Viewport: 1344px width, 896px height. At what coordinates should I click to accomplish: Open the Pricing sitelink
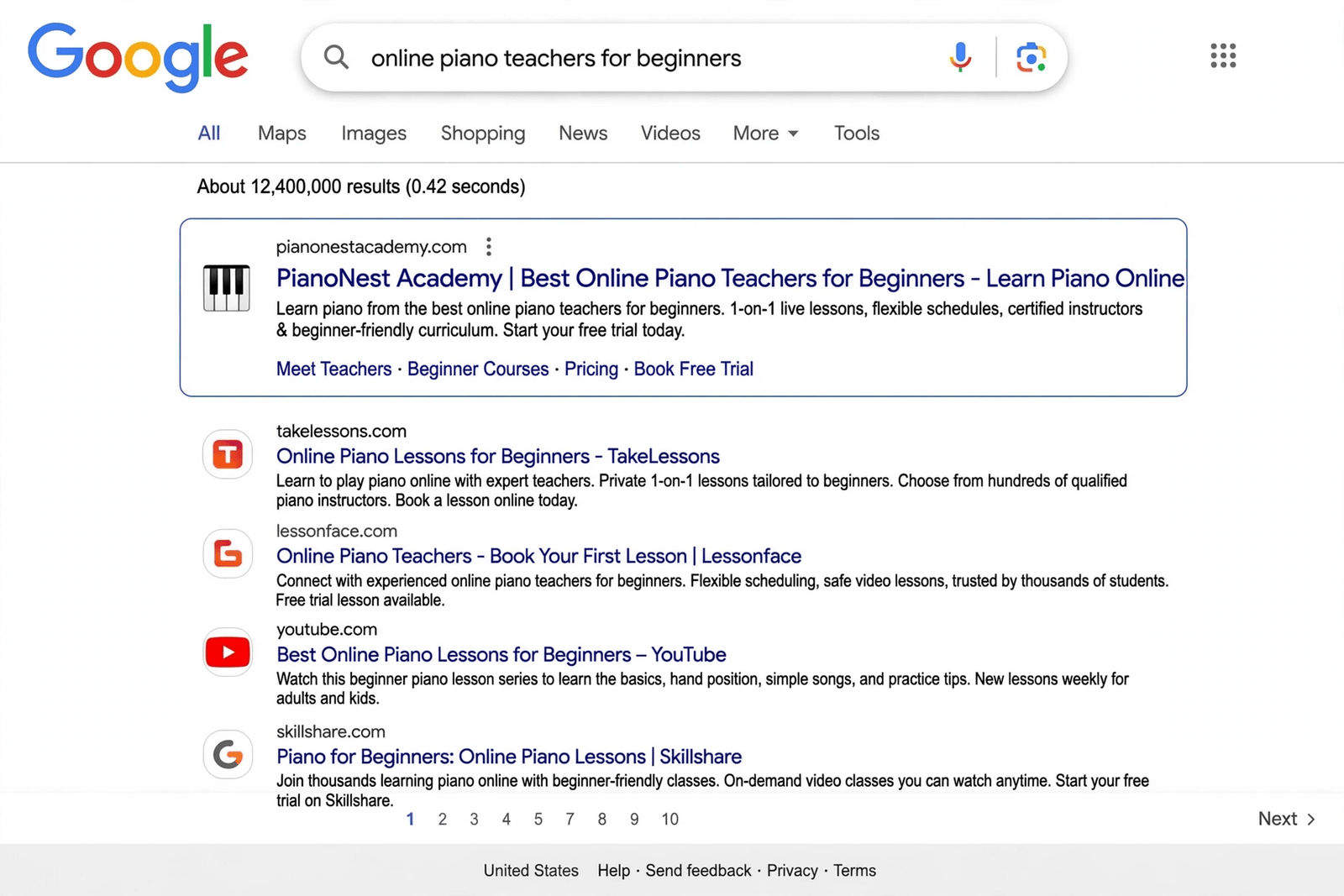[x=591, y=369]
